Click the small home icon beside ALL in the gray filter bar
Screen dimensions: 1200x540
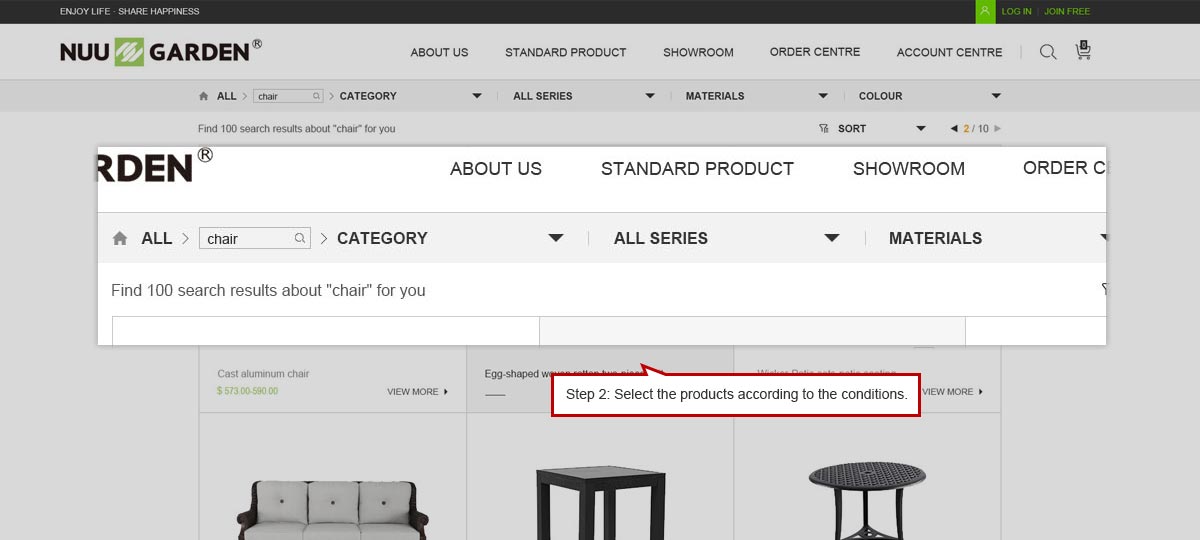[204, 96]
